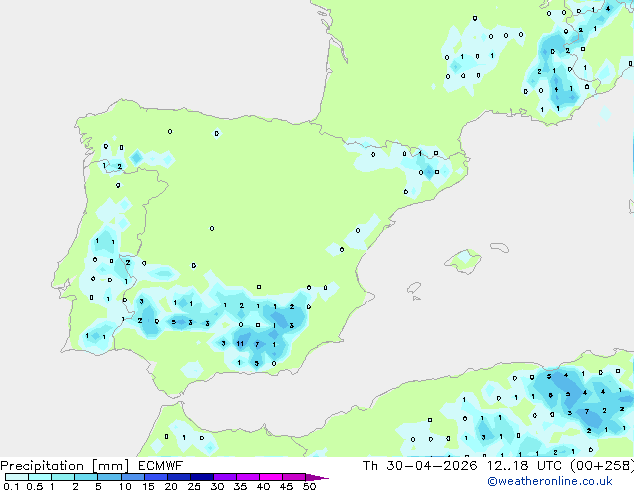Click the '(00+258)' forecast offset text
This screenshot has width=634, height=490.
click(x=602, y=466)
